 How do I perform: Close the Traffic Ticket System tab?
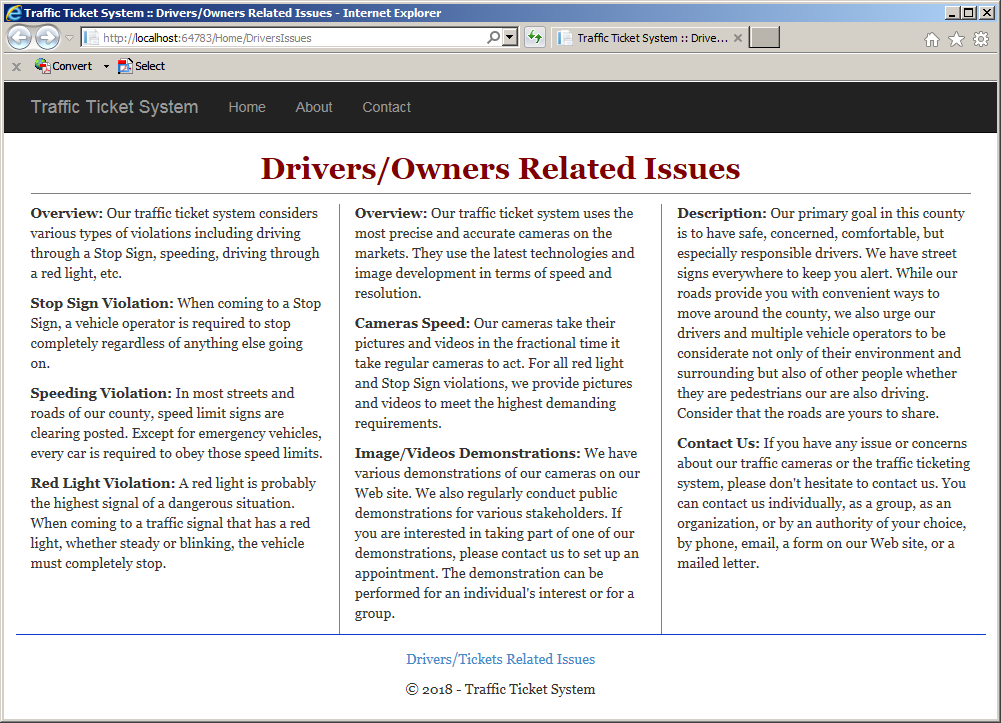(x=738, y=38)
